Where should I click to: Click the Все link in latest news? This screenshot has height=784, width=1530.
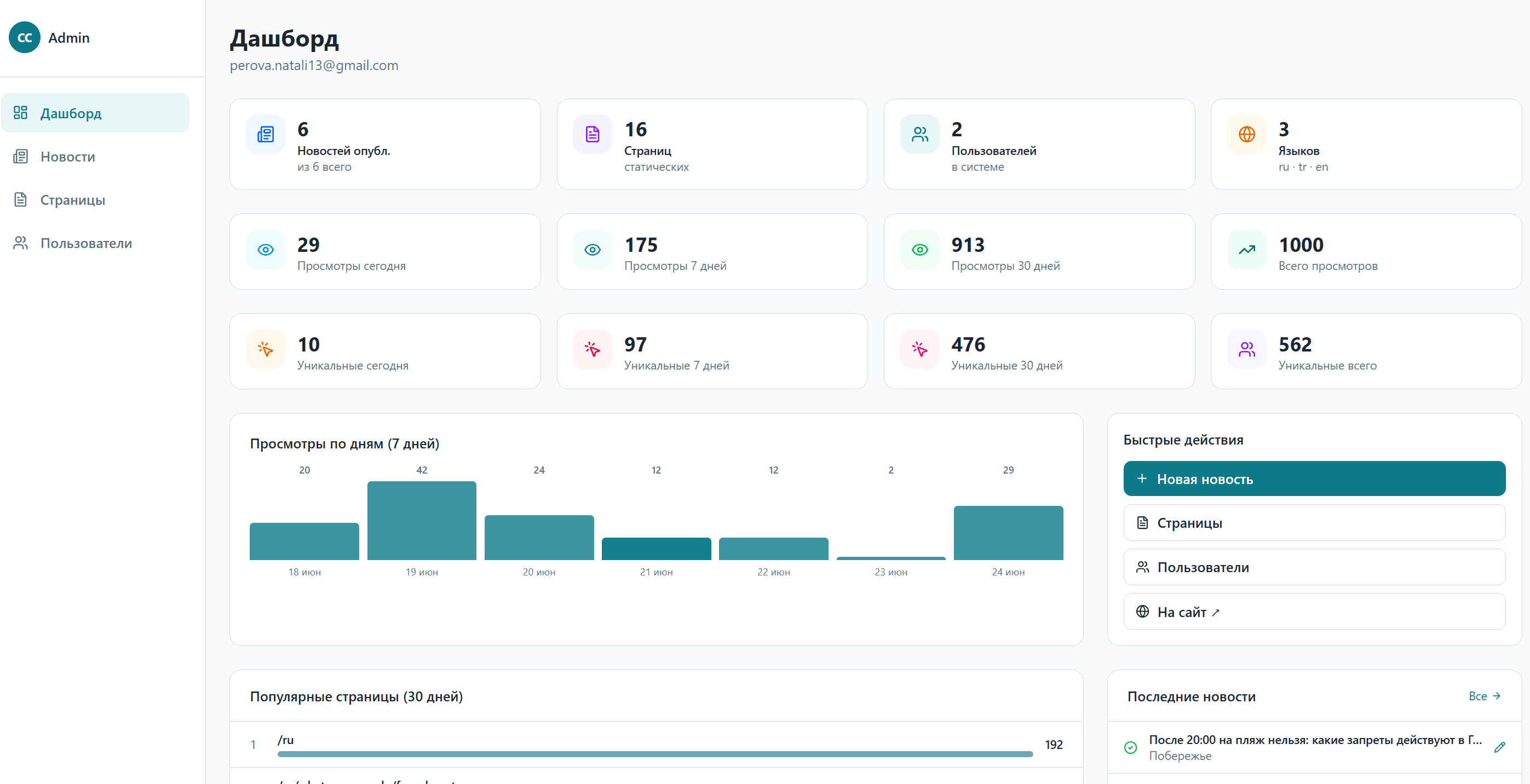pyautogui.click(x=1484, y=696)
